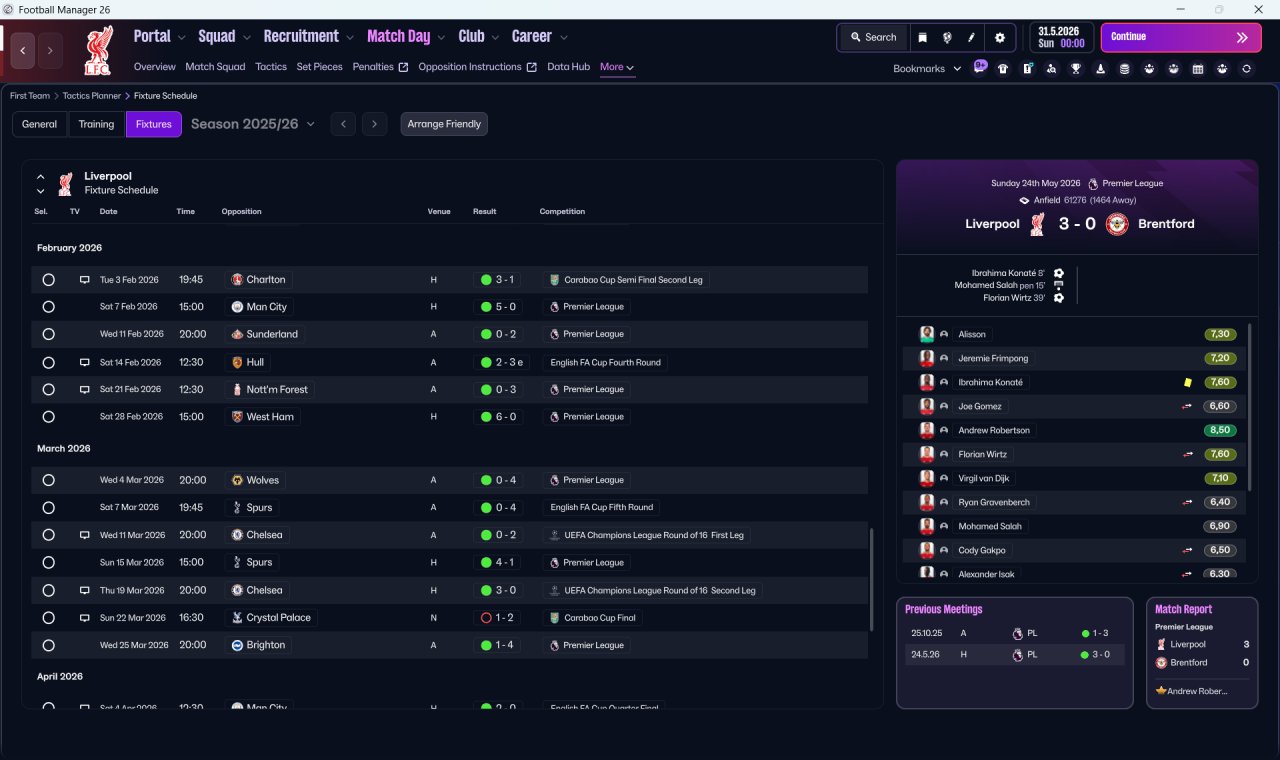The width and height of the screenshot is (1280, 760).
Task: Click the Arrange Friendly button
Action: pyautogui.click(x=444, y=124)
